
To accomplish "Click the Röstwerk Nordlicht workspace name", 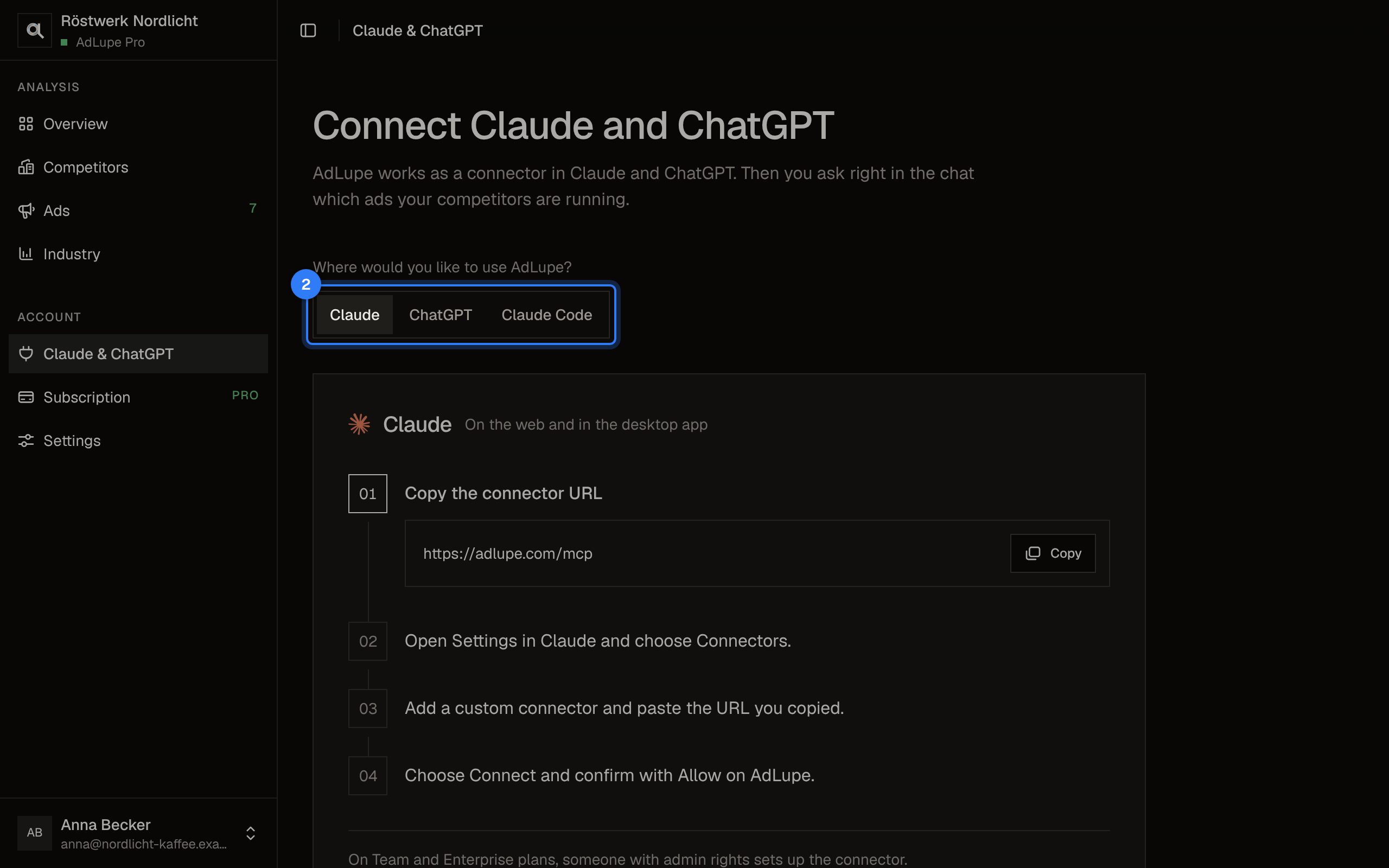I will tap(129, 21).
